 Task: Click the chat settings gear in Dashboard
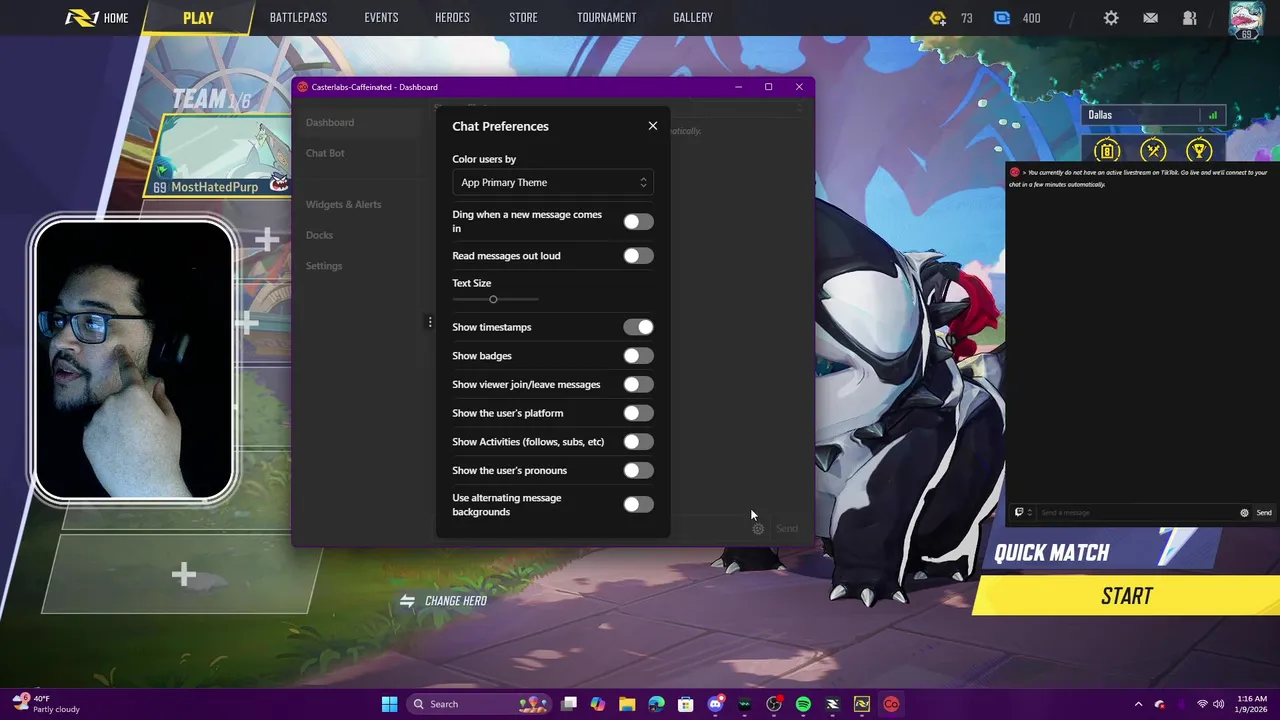point(758,529)
